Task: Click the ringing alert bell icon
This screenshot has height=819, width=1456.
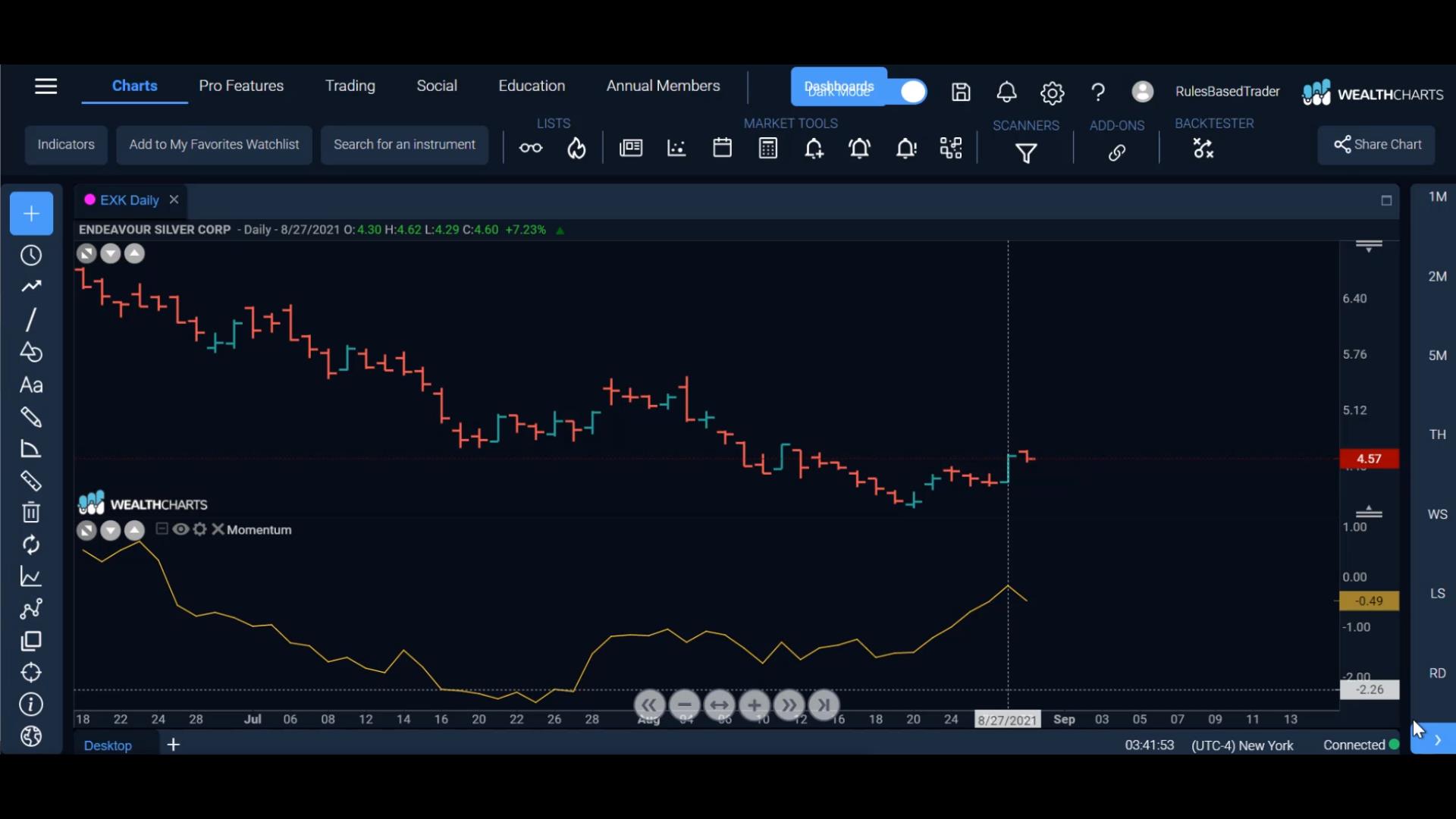Action: pyautogui.click(x=859, y=149)
